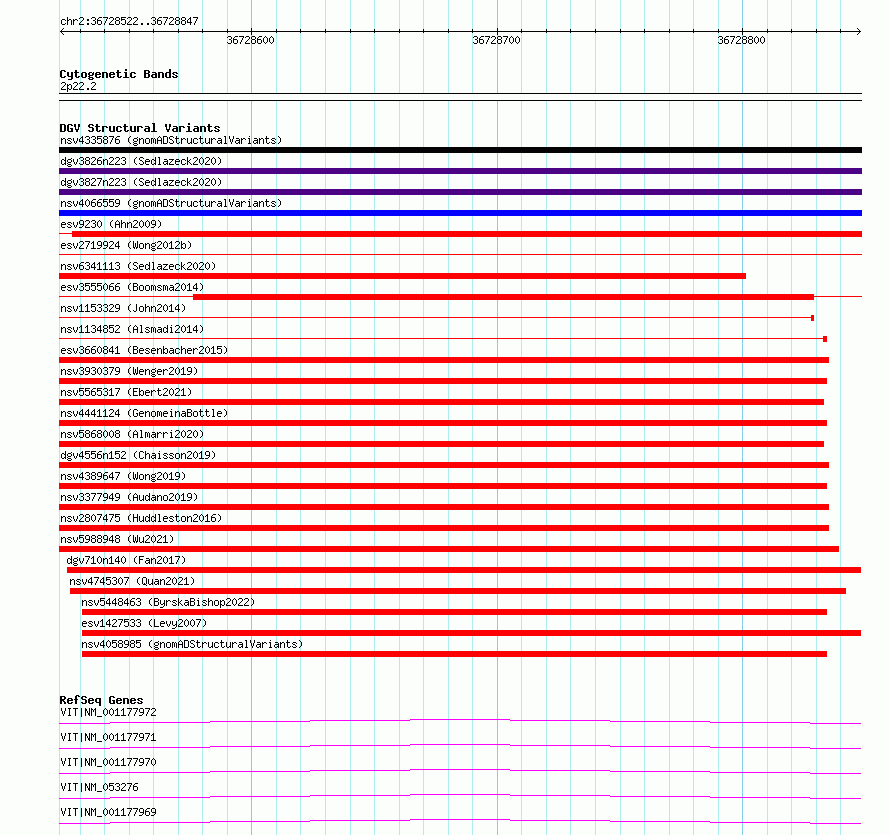Open the nsv4389647 (Wong2019) label
Screen dimensions: 890x835
click(123, 476)
